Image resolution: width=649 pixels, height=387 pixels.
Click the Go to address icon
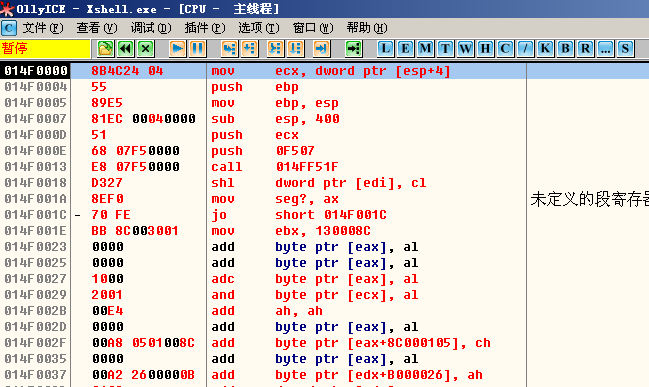coord(354,49)
